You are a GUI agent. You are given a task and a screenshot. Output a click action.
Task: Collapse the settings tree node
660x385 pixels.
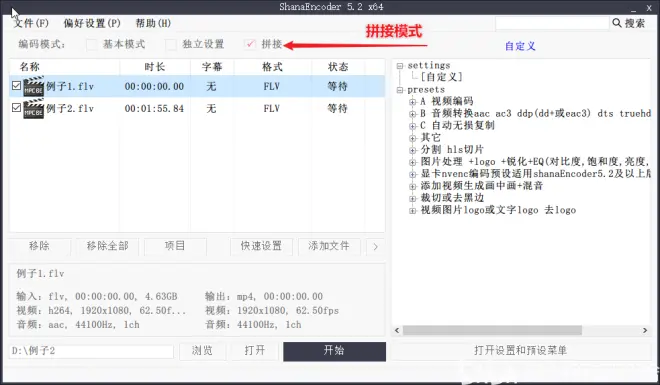400,66
